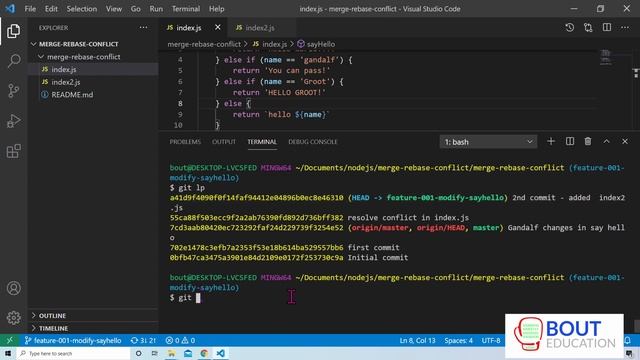Collapse the MERGE-REBASE-CONFLICT root folder
The height and width of the screenshot is (360, 640).
[93, 44]
